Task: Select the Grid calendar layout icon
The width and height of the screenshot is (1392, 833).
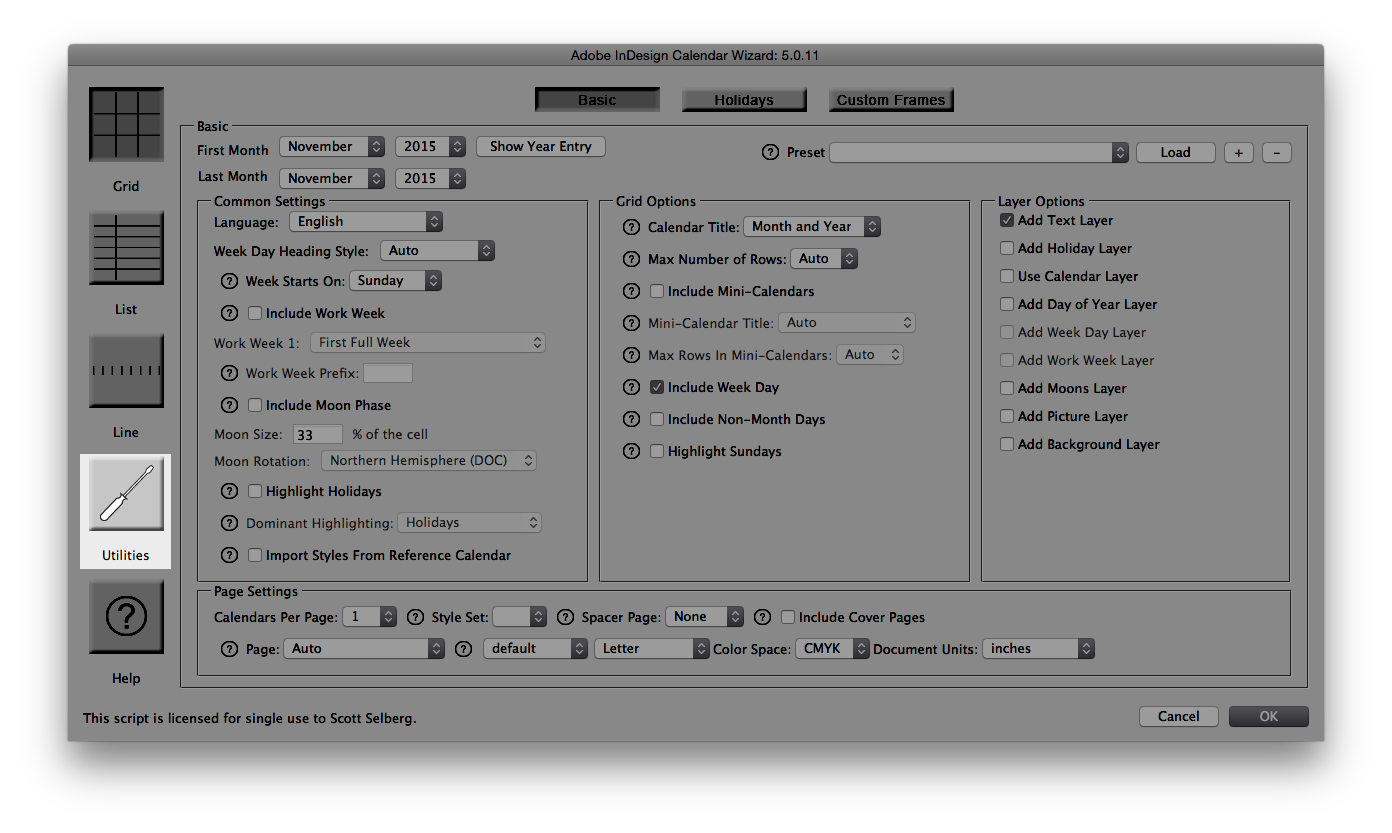Action: (126, 125)
